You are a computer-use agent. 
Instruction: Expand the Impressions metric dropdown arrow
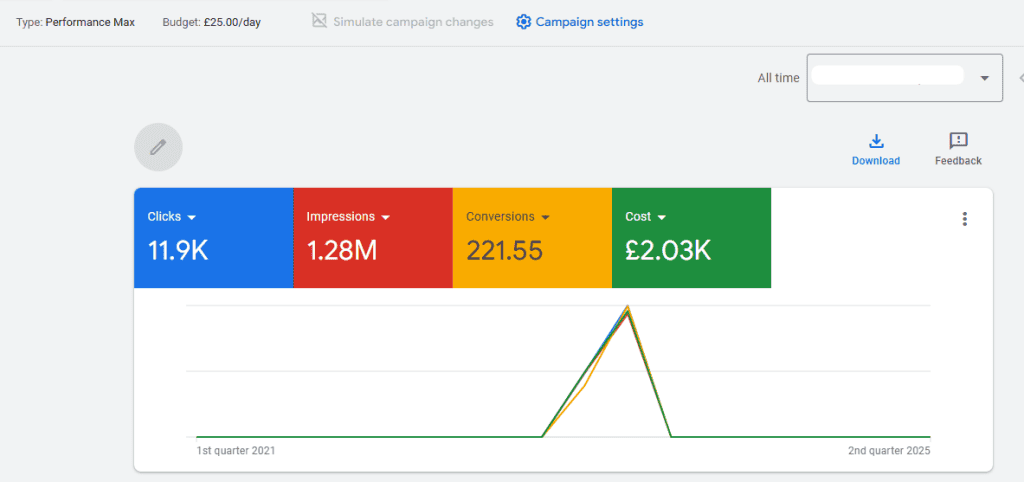[x=385, y=217]
